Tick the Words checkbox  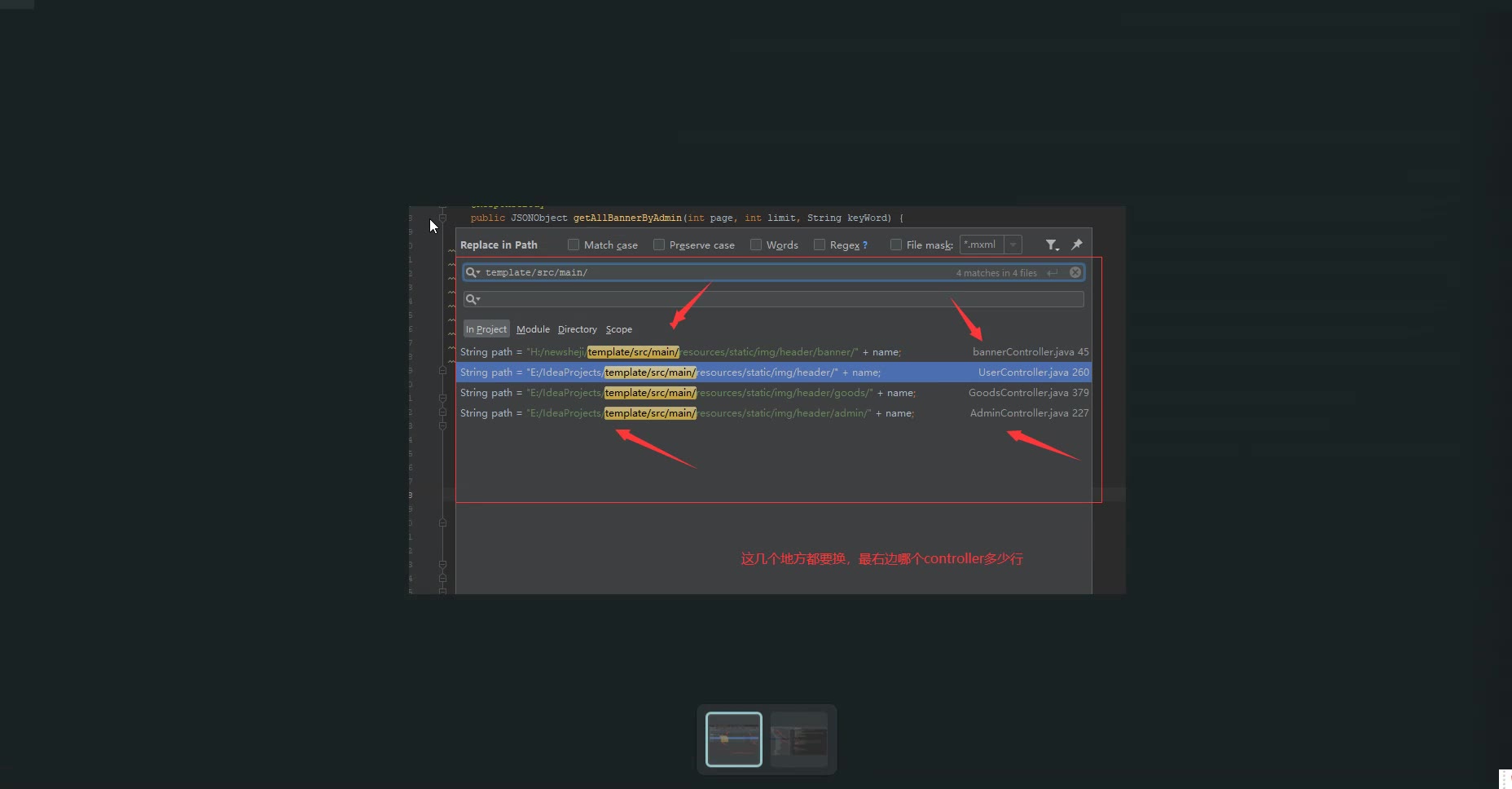[756, 245]
